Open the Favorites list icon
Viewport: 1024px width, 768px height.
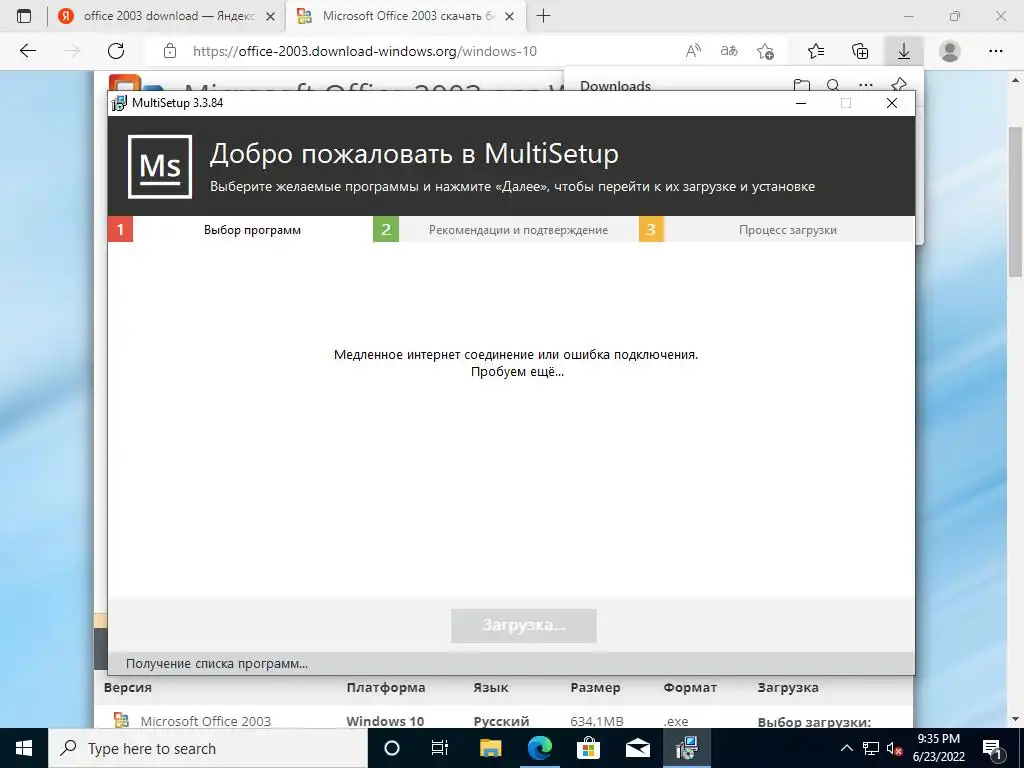coord(816,51)
